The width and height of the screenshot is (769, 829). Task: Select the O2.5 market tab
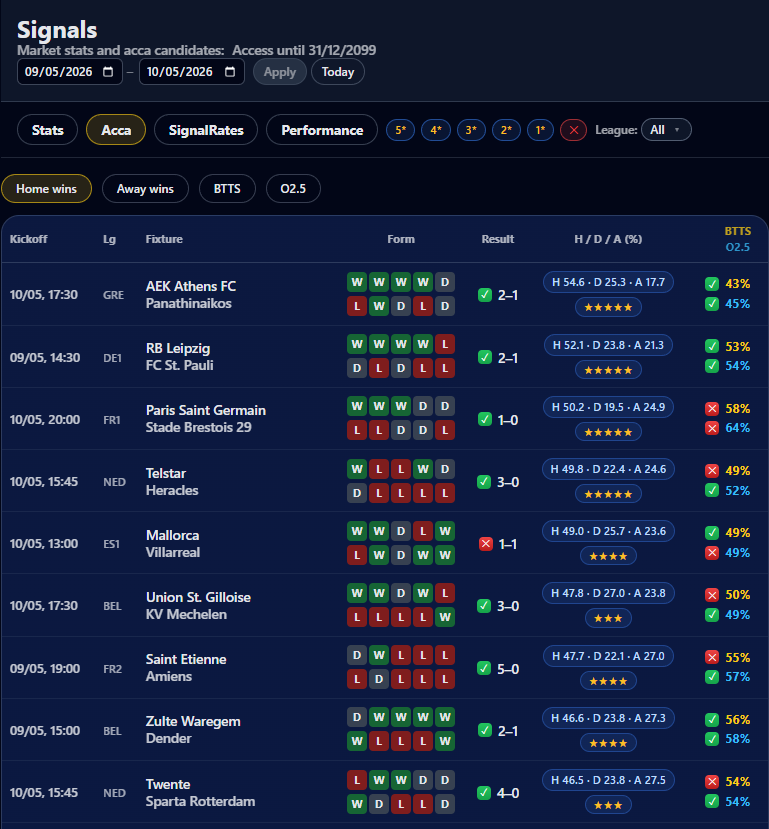click(x=293, y=189)
